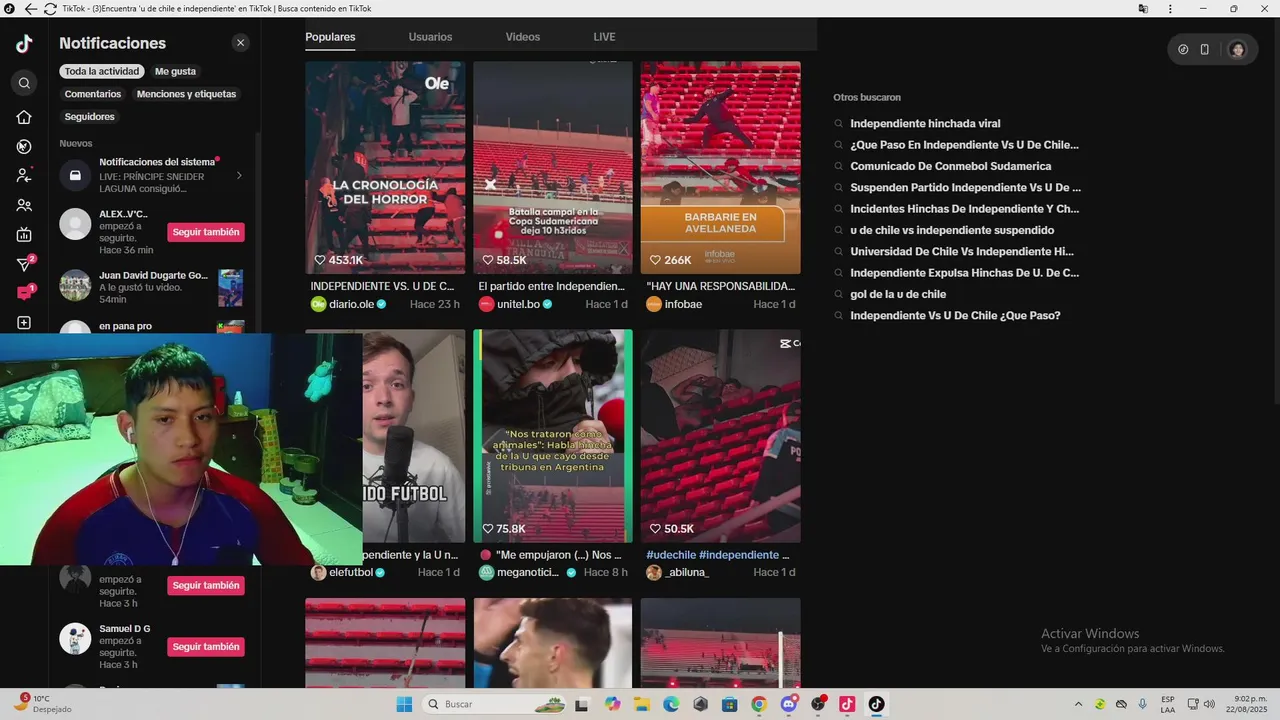Search suggestion Comunicado De Conmebol Sudamerica
1280x720 pixels.
coord(950,166)
